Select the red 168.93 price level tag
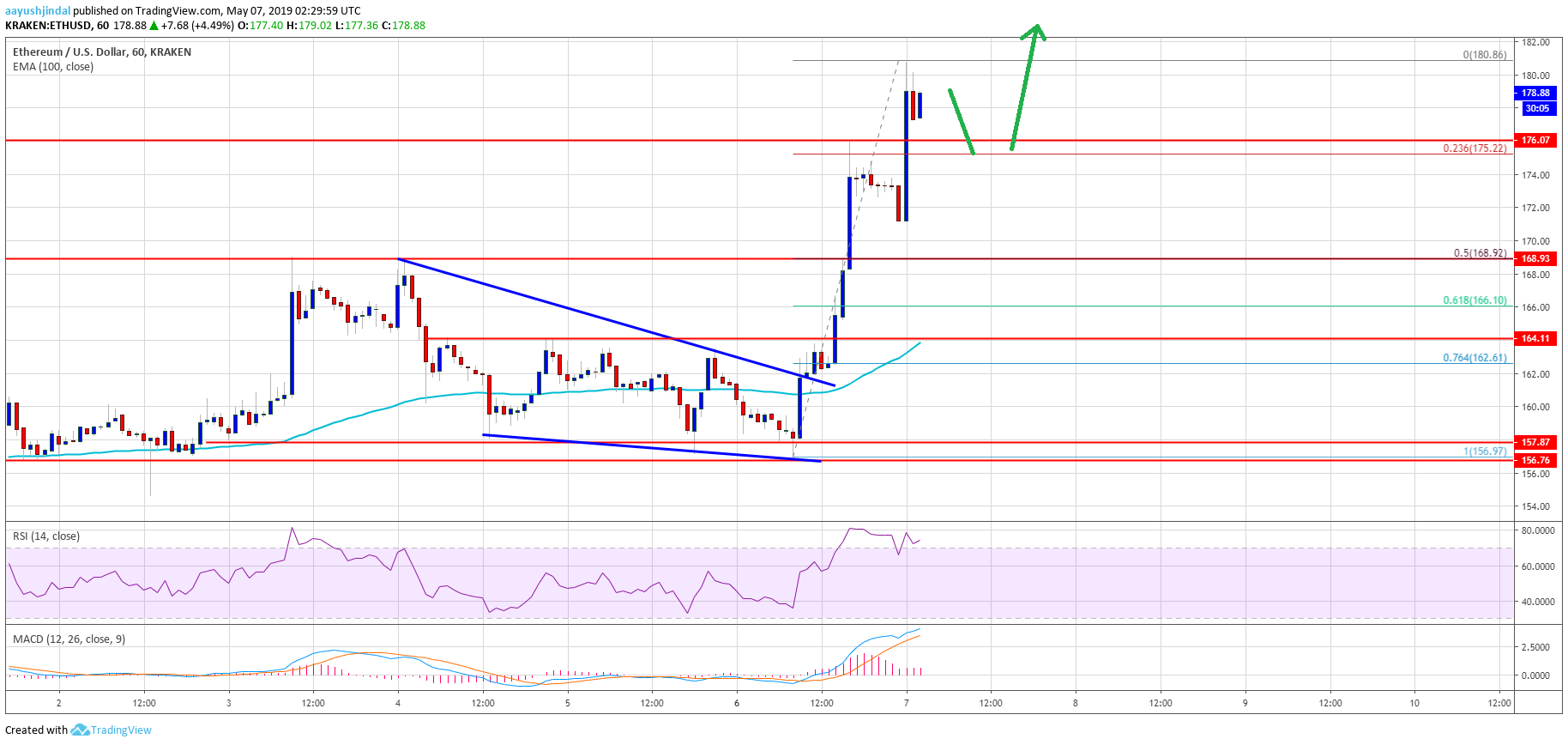1568x745 pixels. click(x=1535, y=258)
